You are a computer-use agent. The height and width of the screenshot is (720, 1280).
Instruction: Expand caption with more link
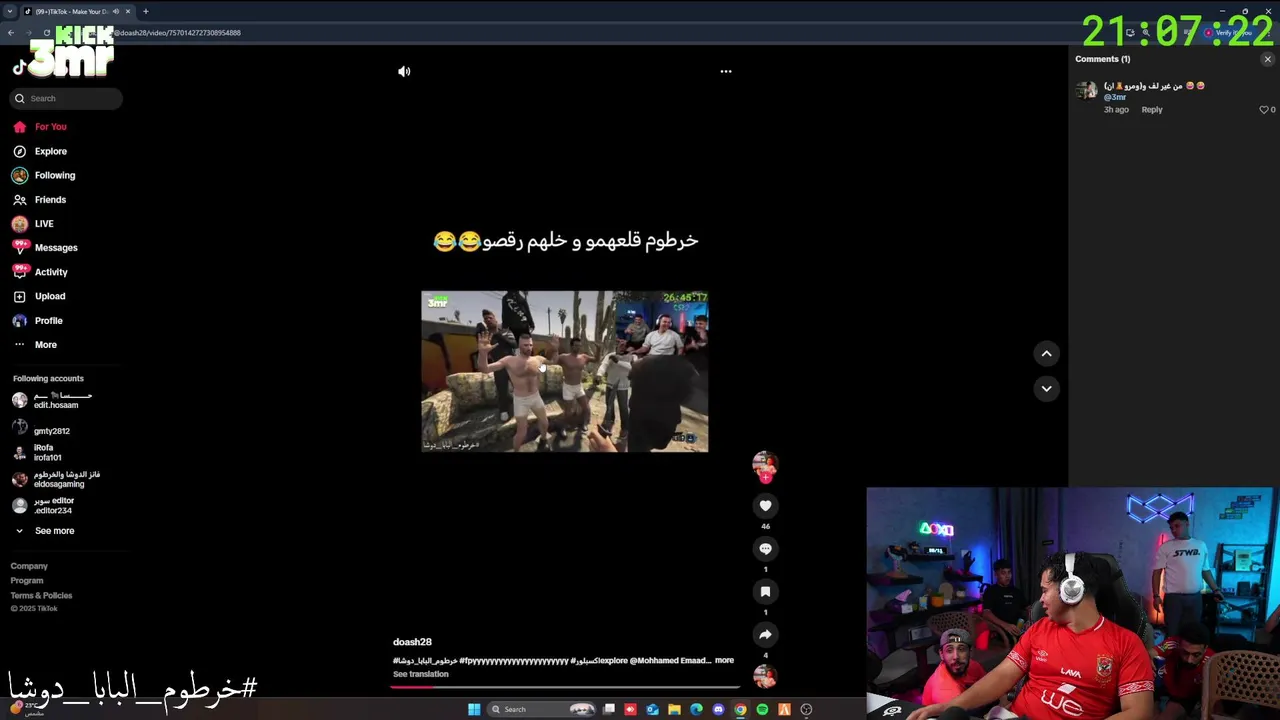click(x=724, y=660)
